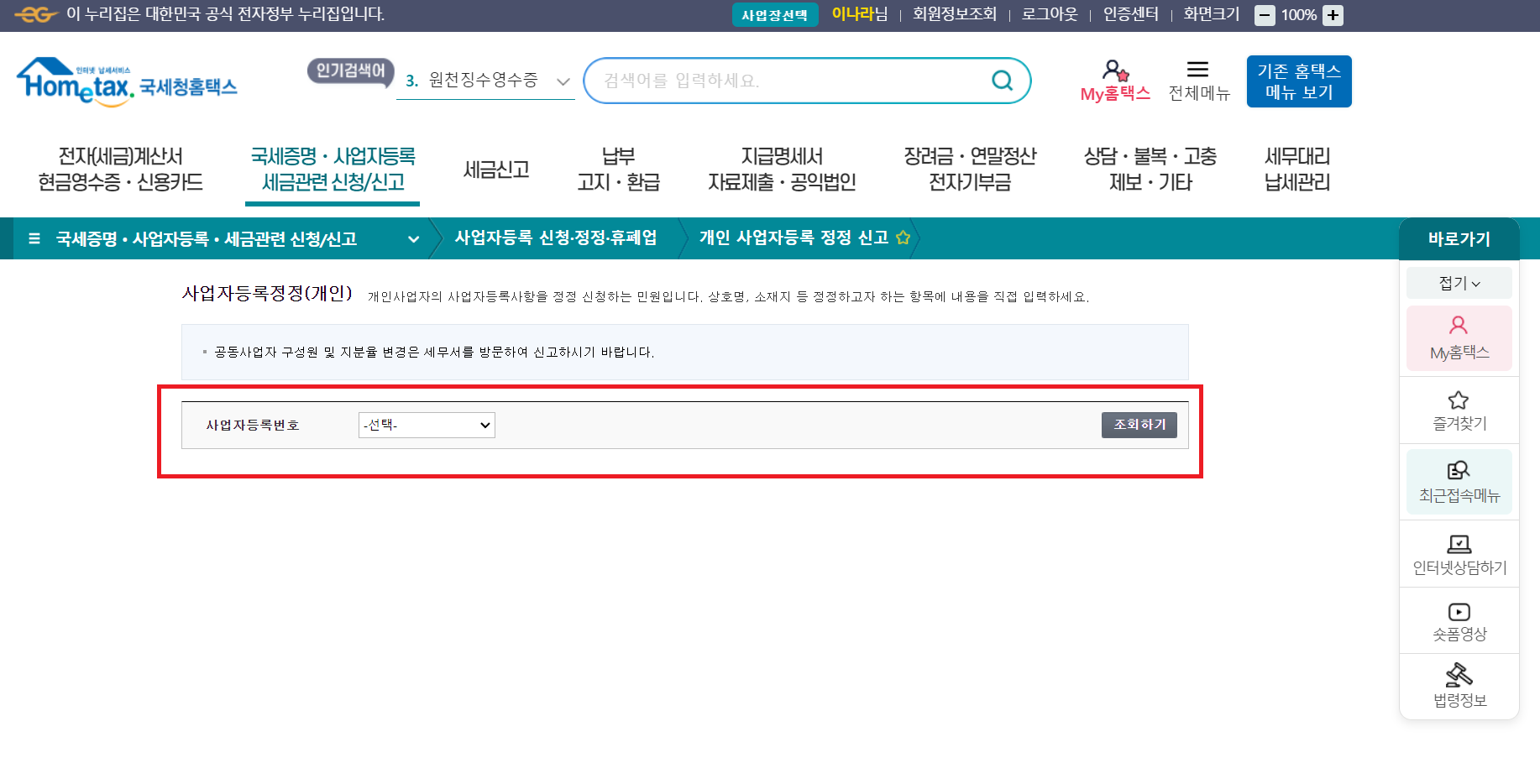The image size is (1540, 784).
Task: Open 세무대리 납세관리 menu
Action: point(1297,169)
